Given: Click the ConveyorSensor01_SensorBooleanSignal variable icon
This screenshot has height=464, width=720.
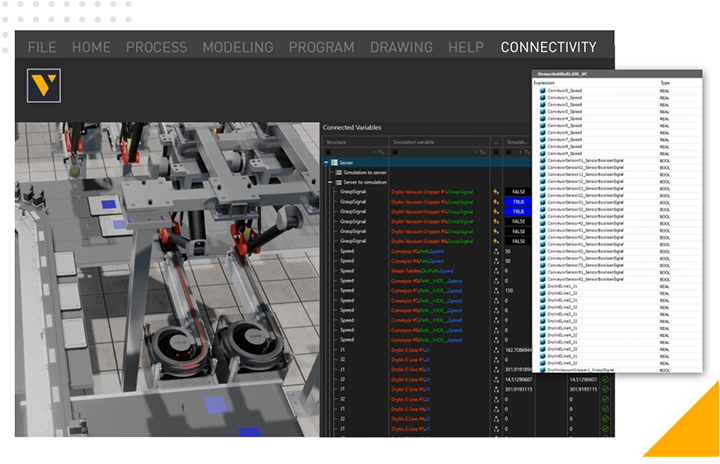Looking at the screenshot, I should 543,160.
